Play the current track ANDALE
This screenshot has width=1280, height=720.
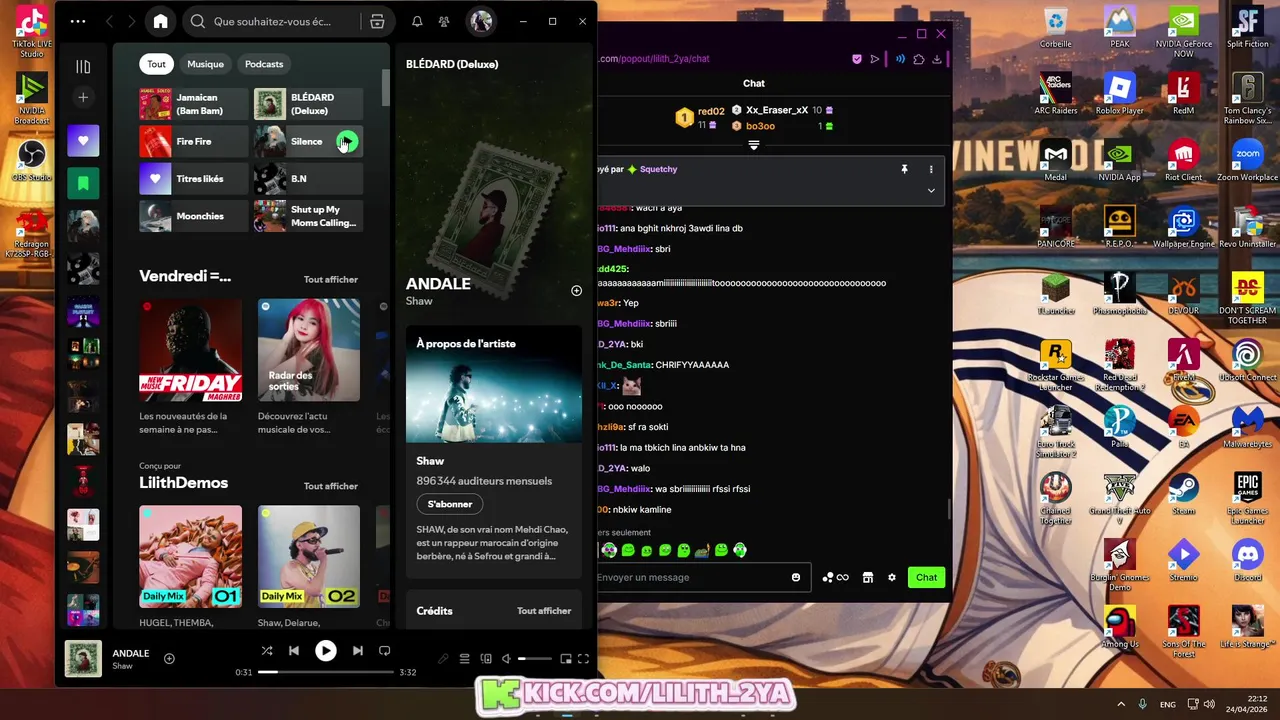pos(326,651)
